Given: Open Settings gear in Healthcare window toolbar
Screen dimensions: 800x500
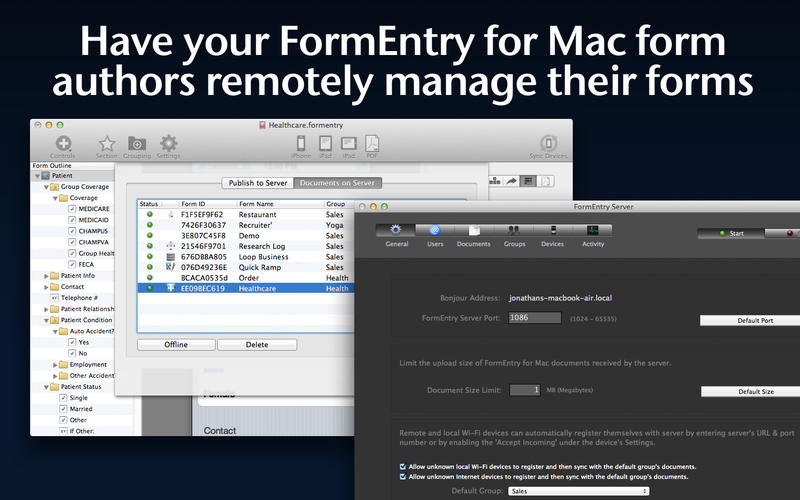Looking at the screenshot, I should coord(168,143).
